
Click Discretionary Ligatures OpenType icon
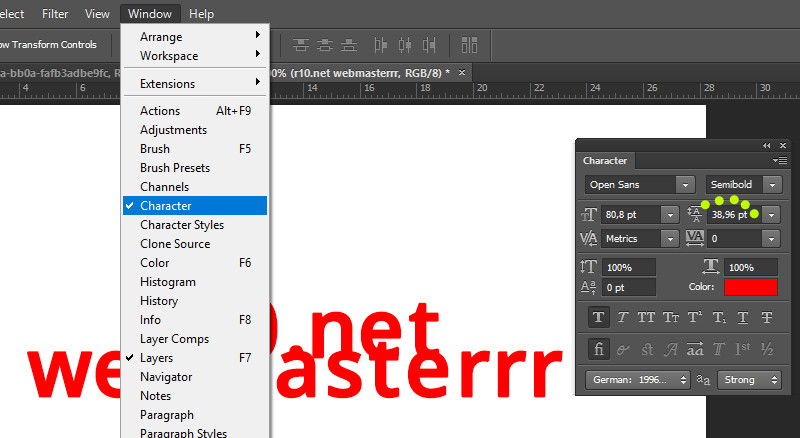click(647, 350)
